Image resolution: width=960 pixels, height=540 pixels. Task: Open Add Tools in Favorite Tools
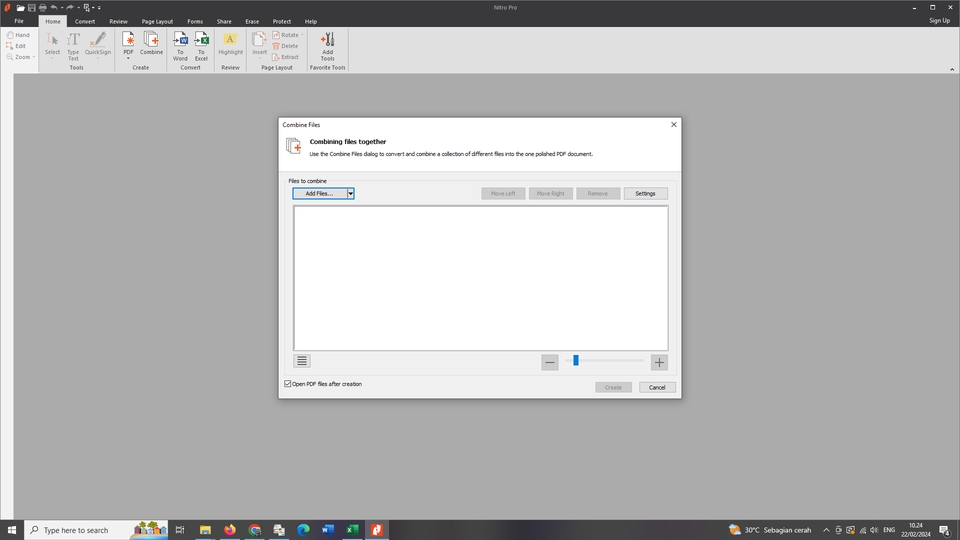(328, 46)
